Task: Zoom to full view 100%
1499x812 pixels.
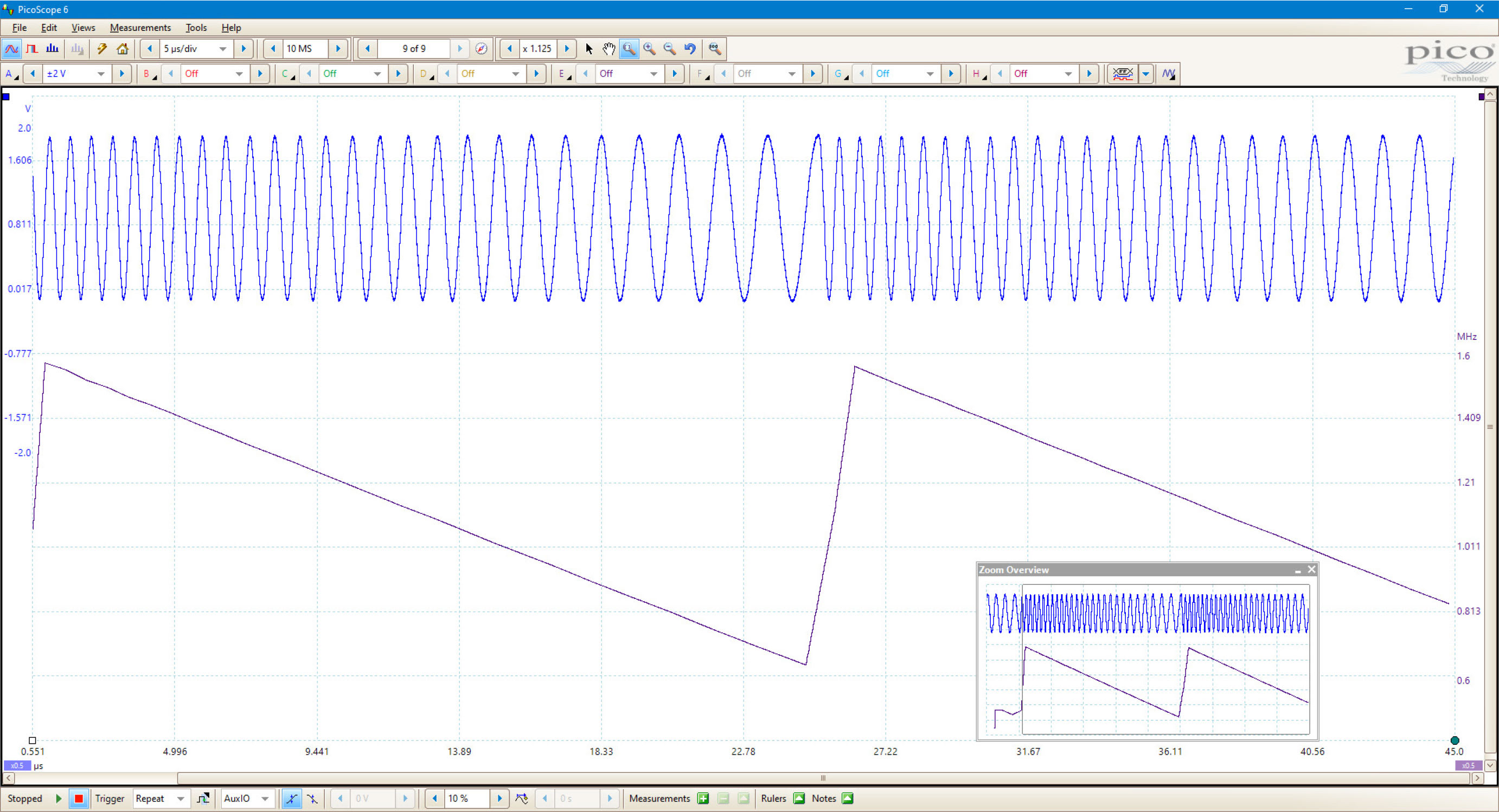Action: pyautogui.click(x=715, y=49)
